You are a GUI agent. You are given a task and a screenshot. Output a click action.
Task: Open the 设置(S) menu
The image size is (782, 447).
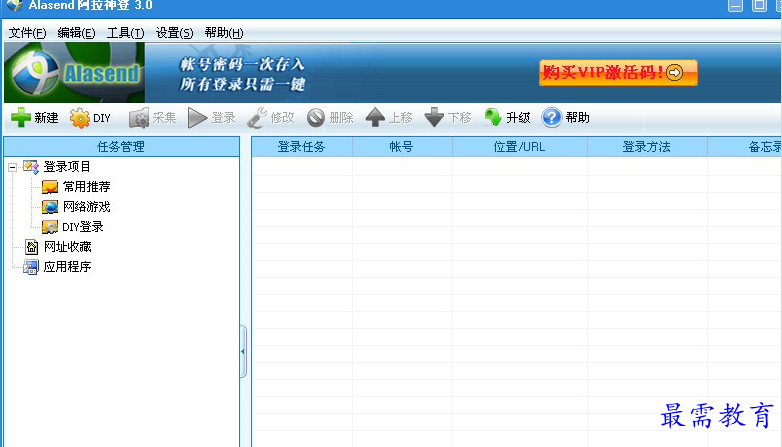coord(175,33)
